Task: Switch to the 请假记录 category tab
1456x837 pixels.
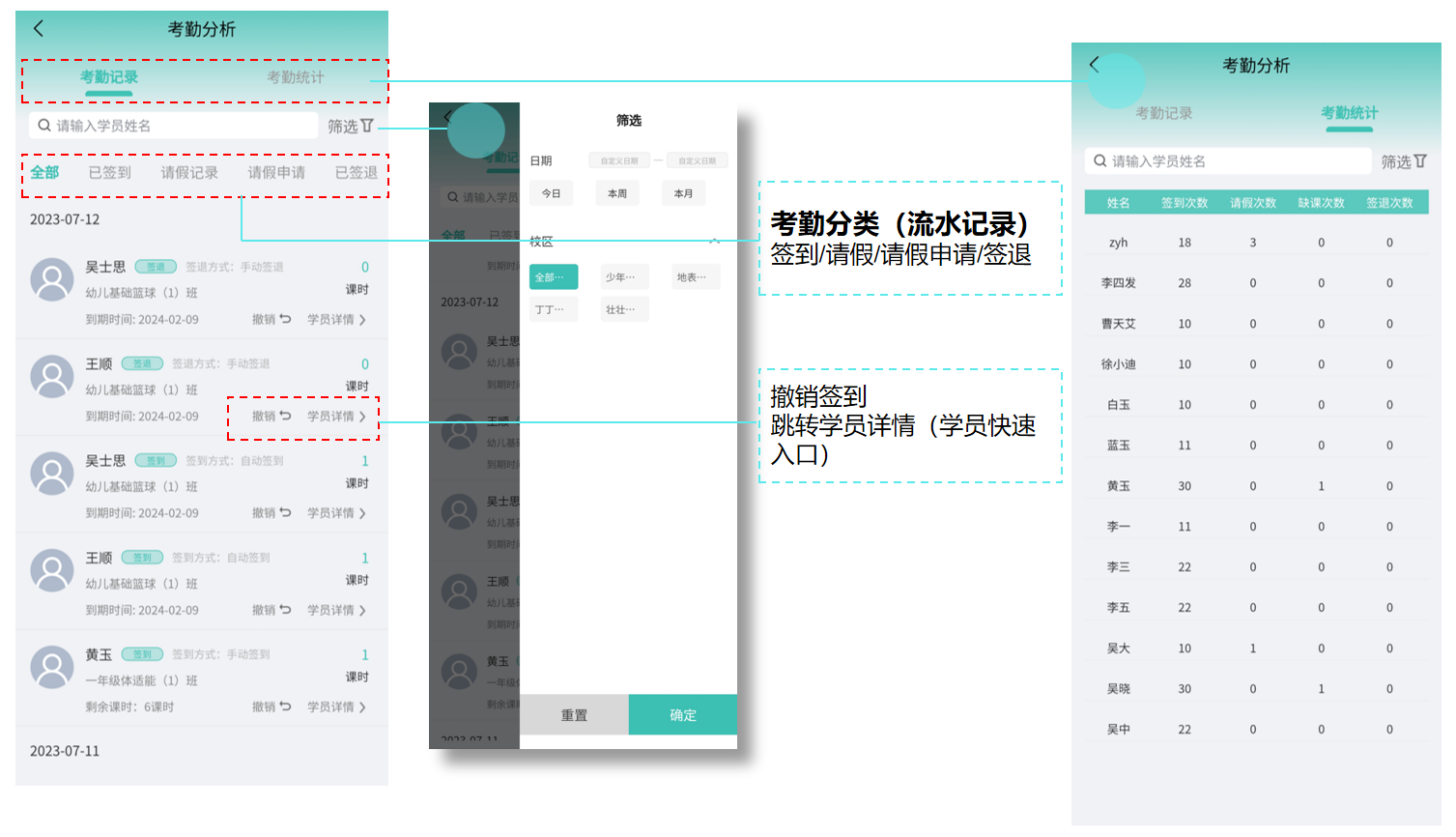Action: coord(189,173)
